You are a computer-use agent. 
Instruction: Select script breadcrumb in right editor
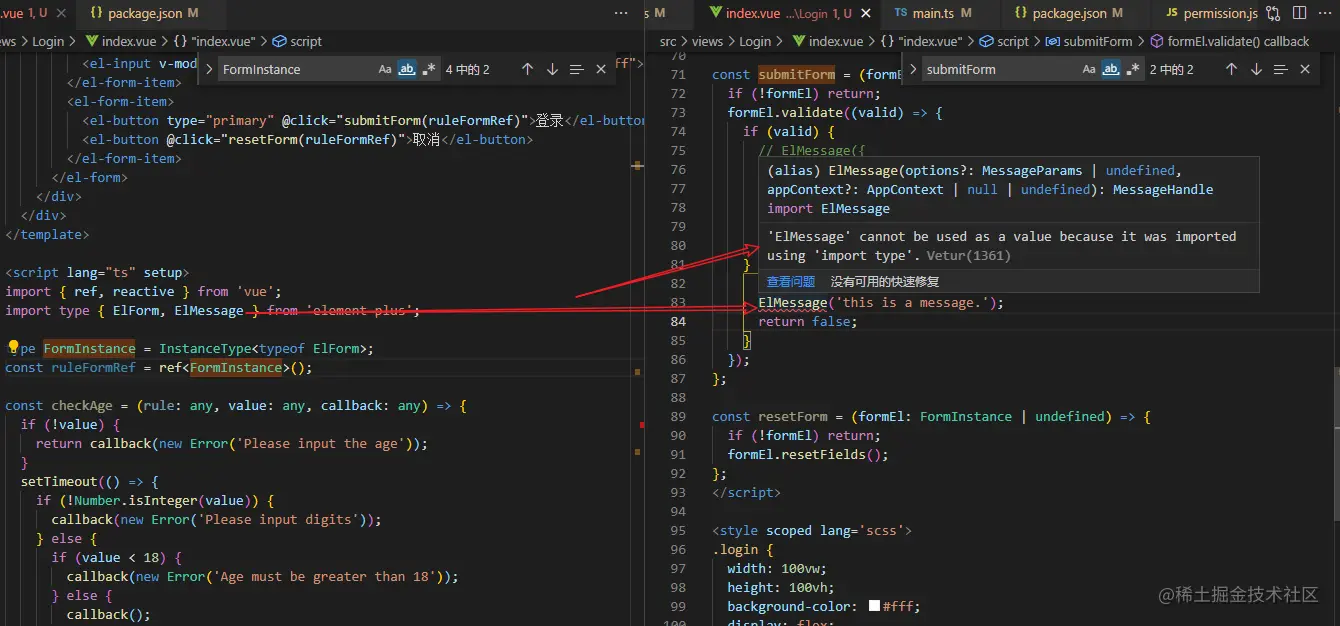1003,42
